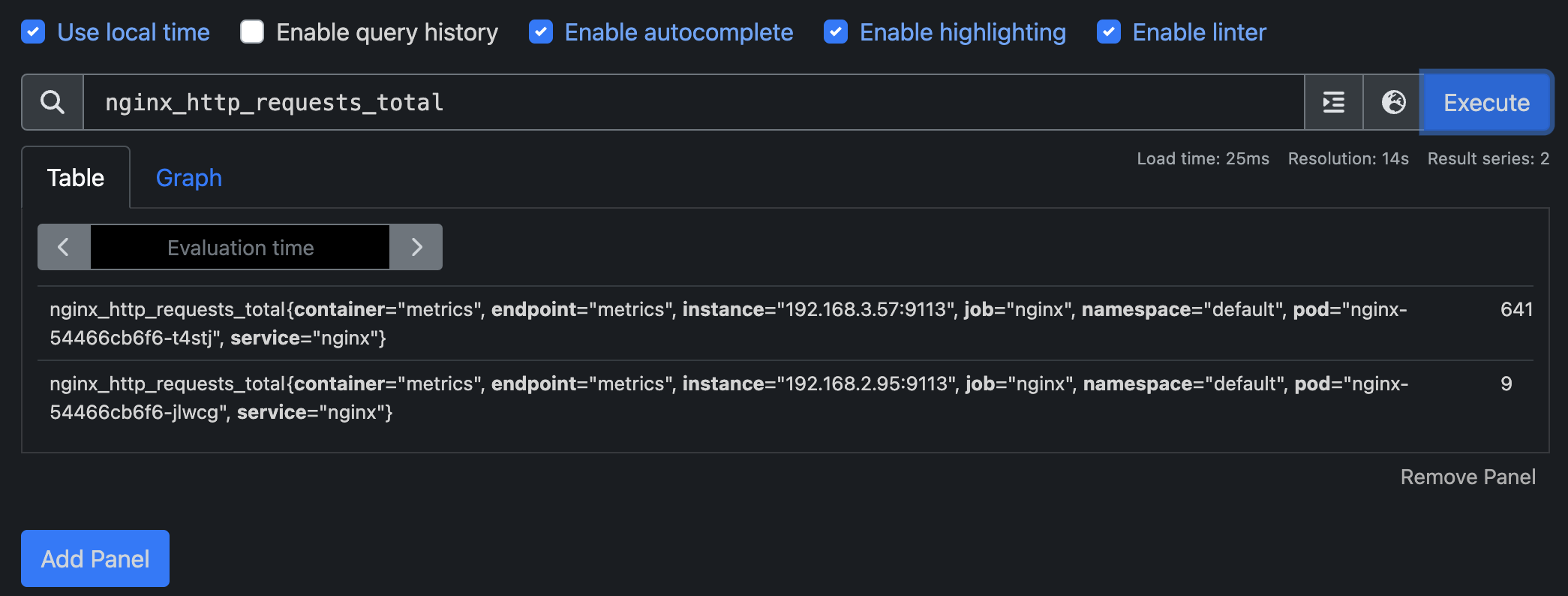Click the Add Panel button
1568x596 pixels.
tap(95, 558)
